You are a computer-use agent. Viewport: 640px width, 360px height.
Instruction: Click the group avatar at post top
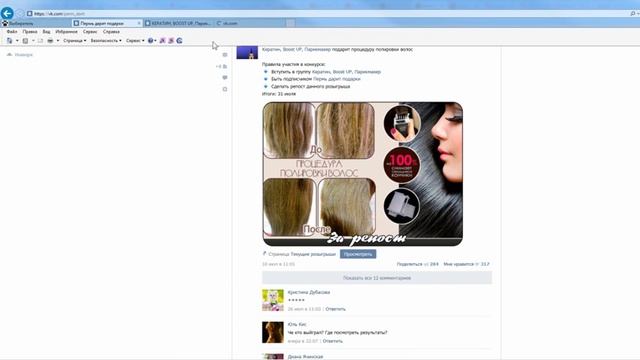point(247,53)
